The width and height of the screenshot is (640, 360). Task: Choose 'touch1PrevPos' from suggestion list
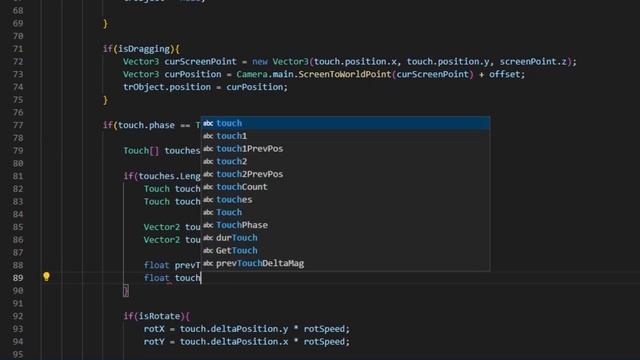[345, 149]
